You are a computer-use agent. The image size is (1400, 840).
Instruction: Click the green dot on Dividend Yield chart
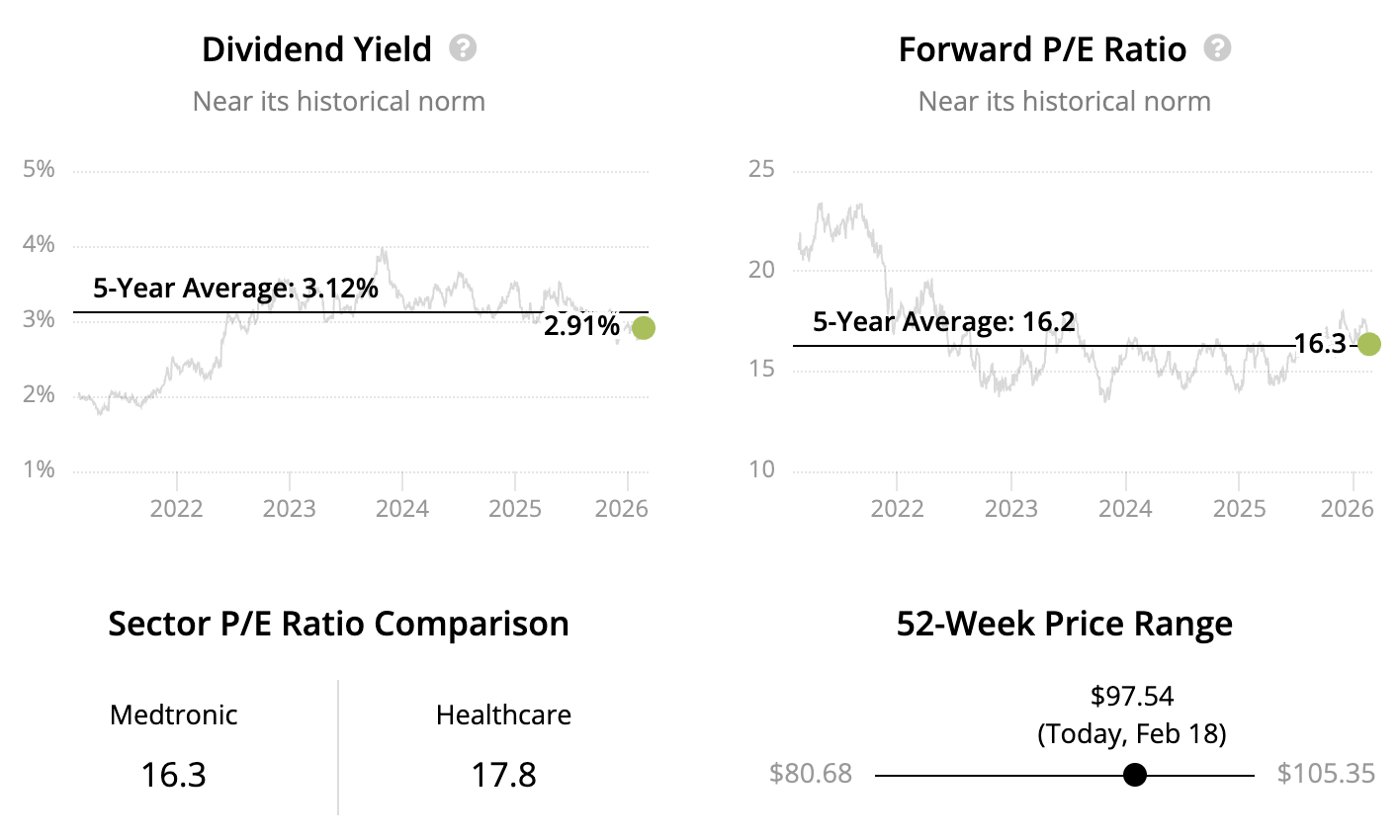tap(643, 327)
